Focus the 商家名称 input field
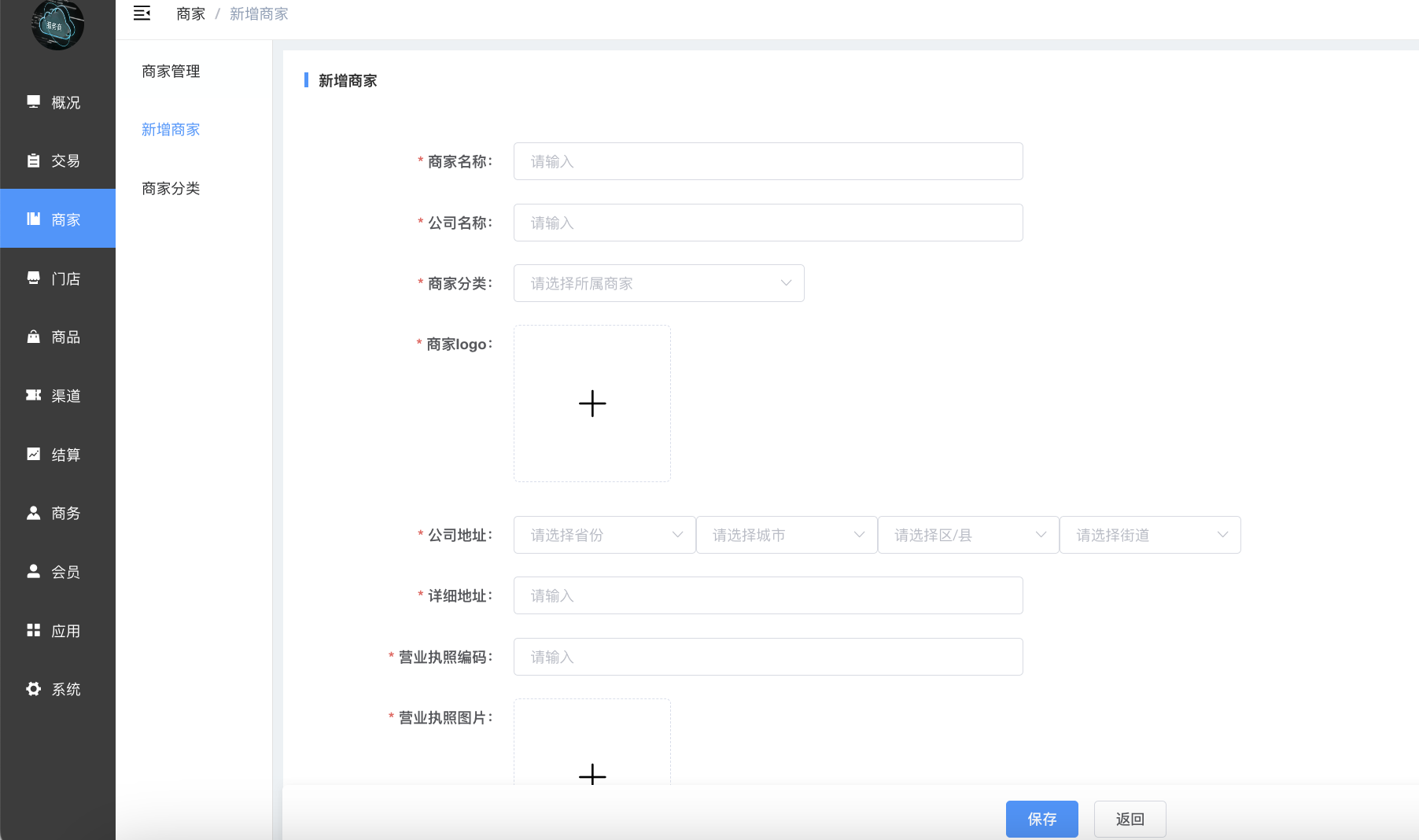Viewport: 1419px width, 840px height. coord(768,161)
